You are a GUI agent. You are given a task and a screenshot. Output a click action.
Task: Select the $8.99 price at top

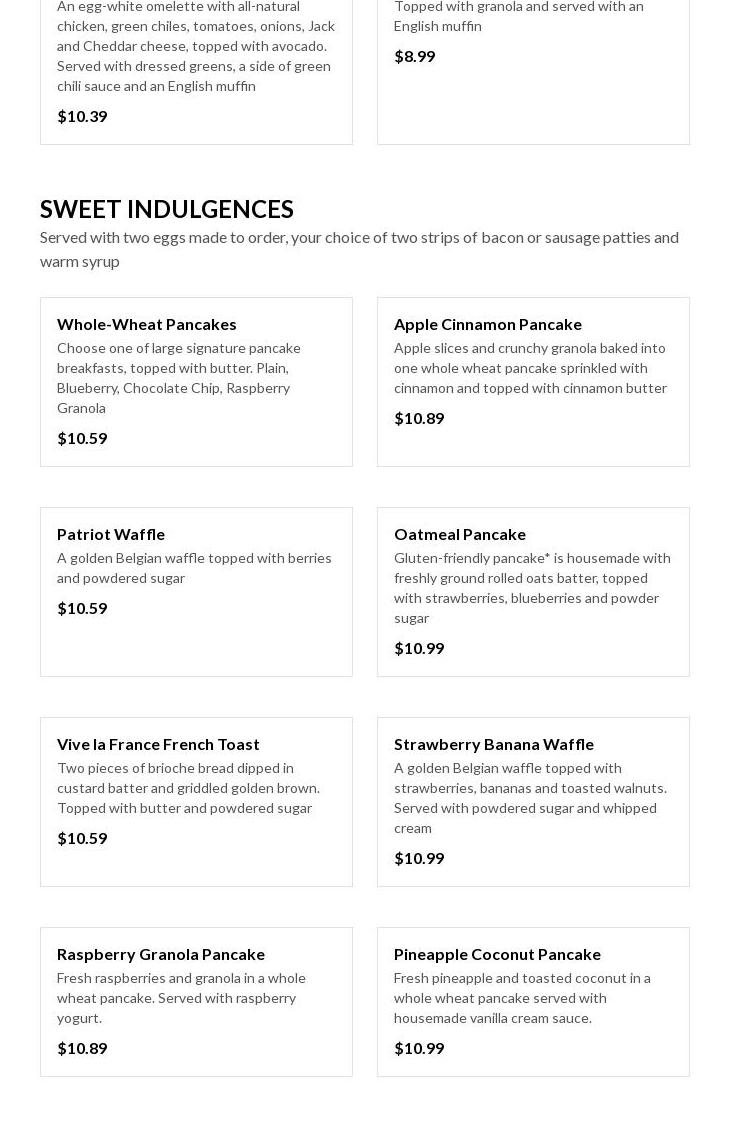414,56
